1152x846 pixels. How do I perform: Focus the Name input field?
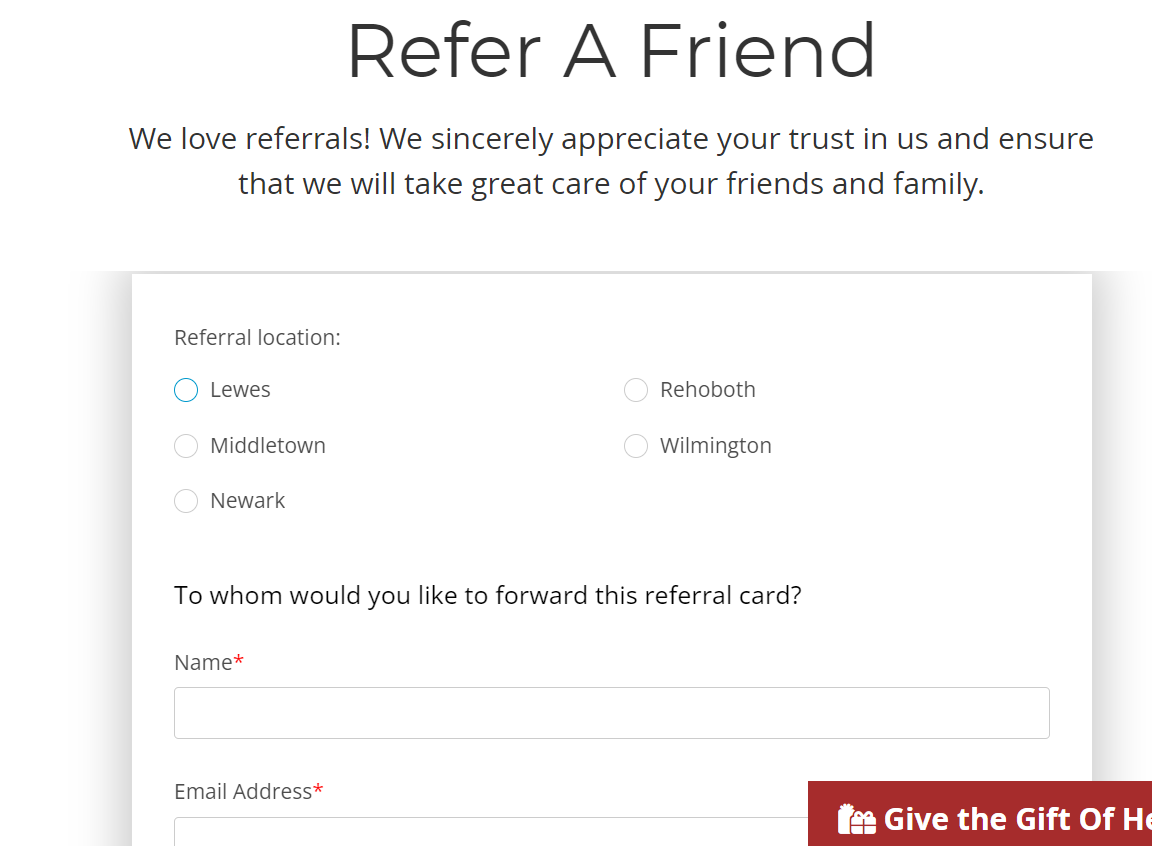point(611,713)
